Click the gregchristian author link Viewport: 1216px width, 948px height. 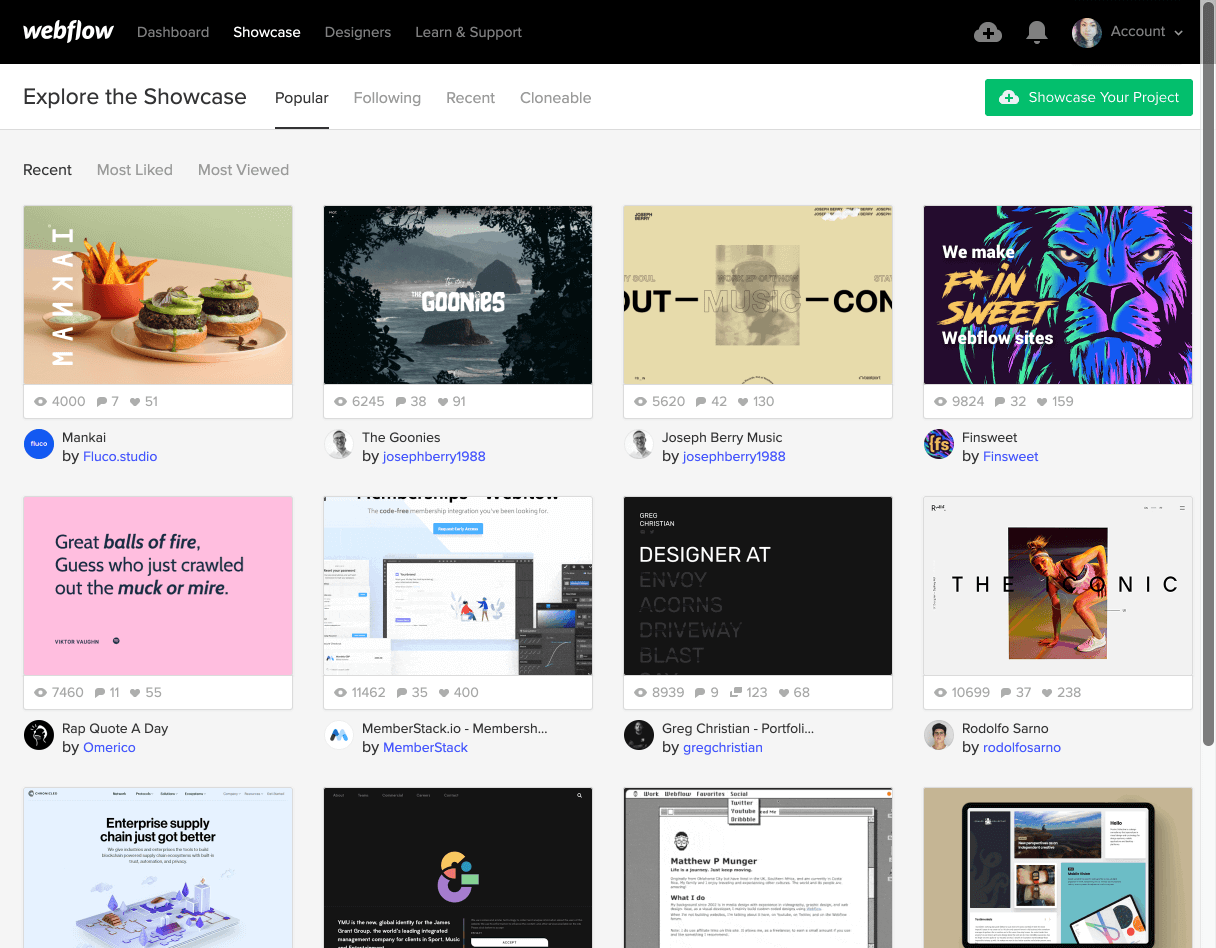tap(723, 747)
